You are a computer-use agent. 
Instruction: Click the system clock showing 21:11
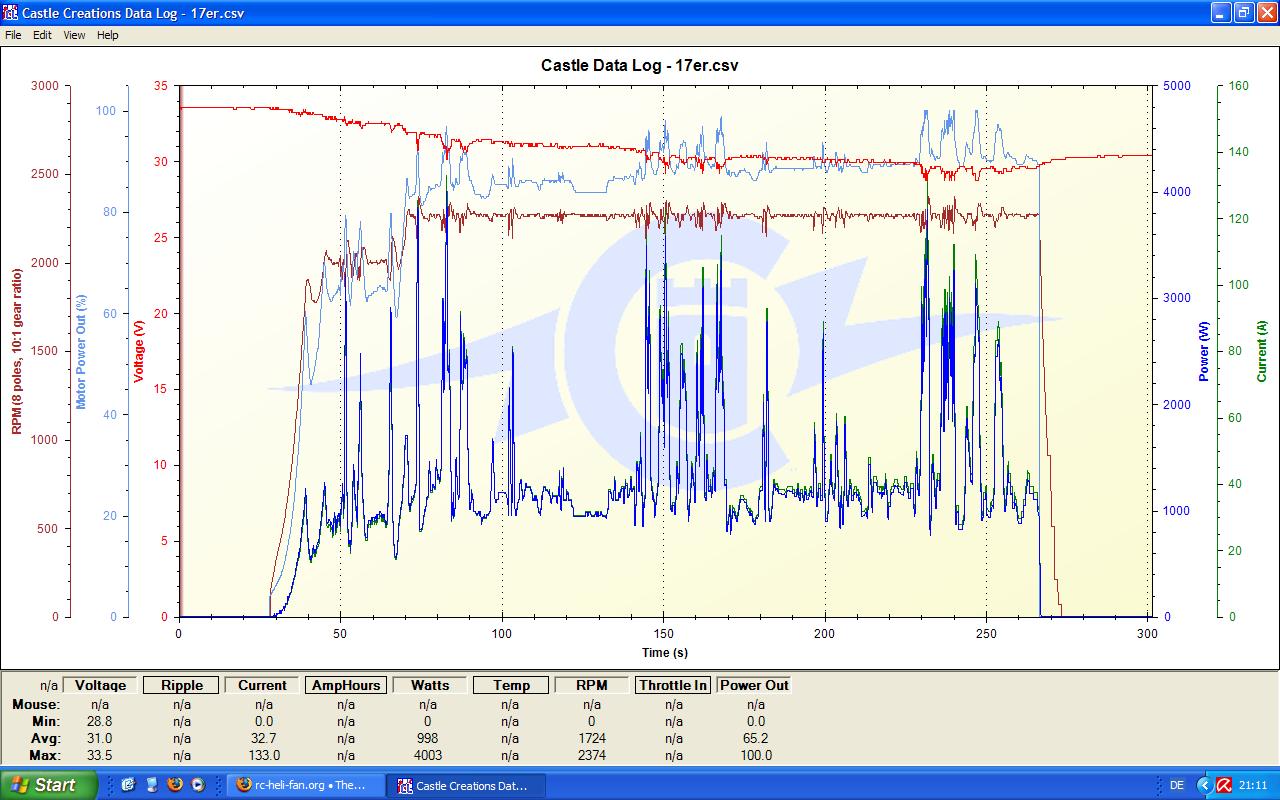[x=1254, y=785]
